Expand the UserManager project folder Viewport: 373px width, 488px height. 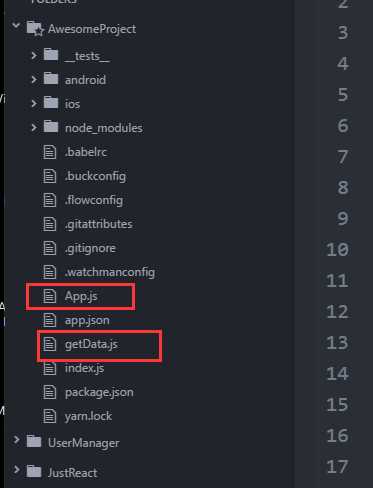click(x=16, y=440)
